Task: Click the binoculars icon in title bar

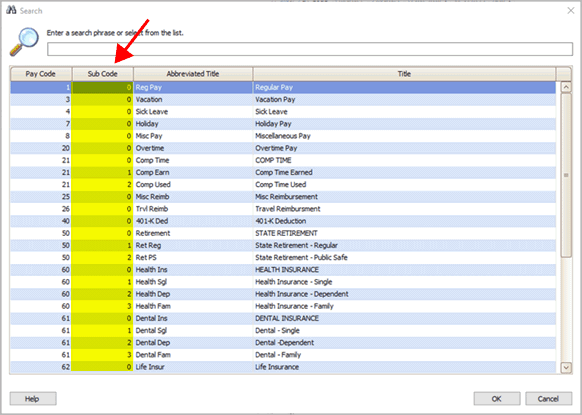Action: coord(11,10)
